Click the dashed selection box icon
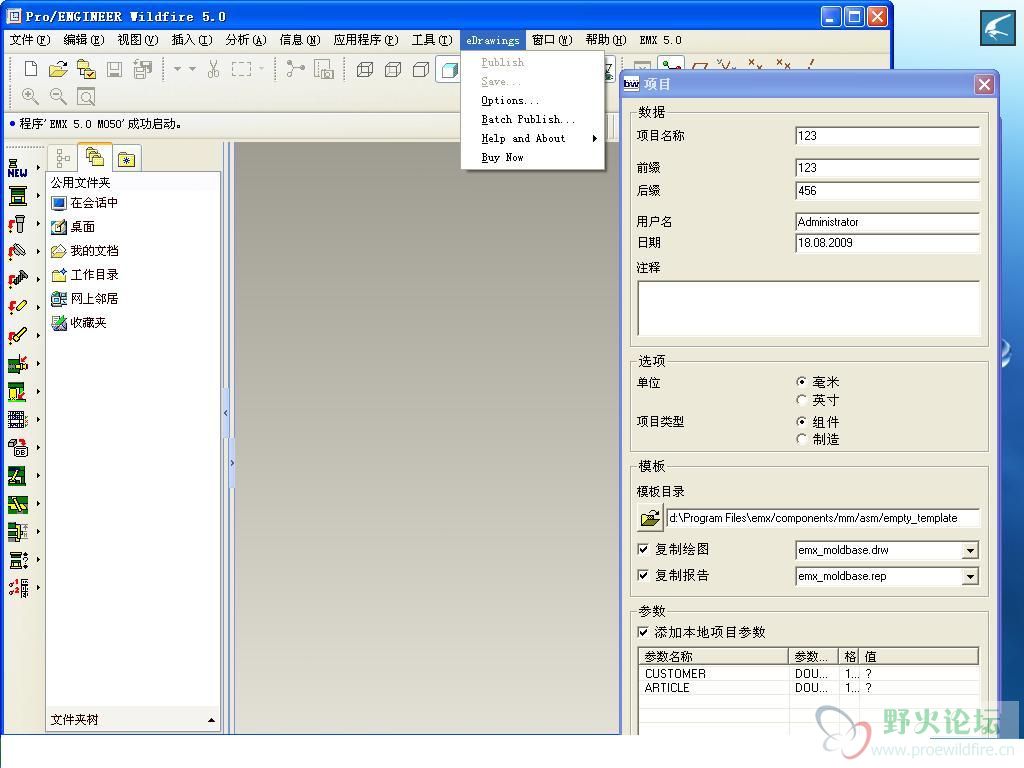The height and width of the screenshot is (768, 1024). [x=242, y=69]
